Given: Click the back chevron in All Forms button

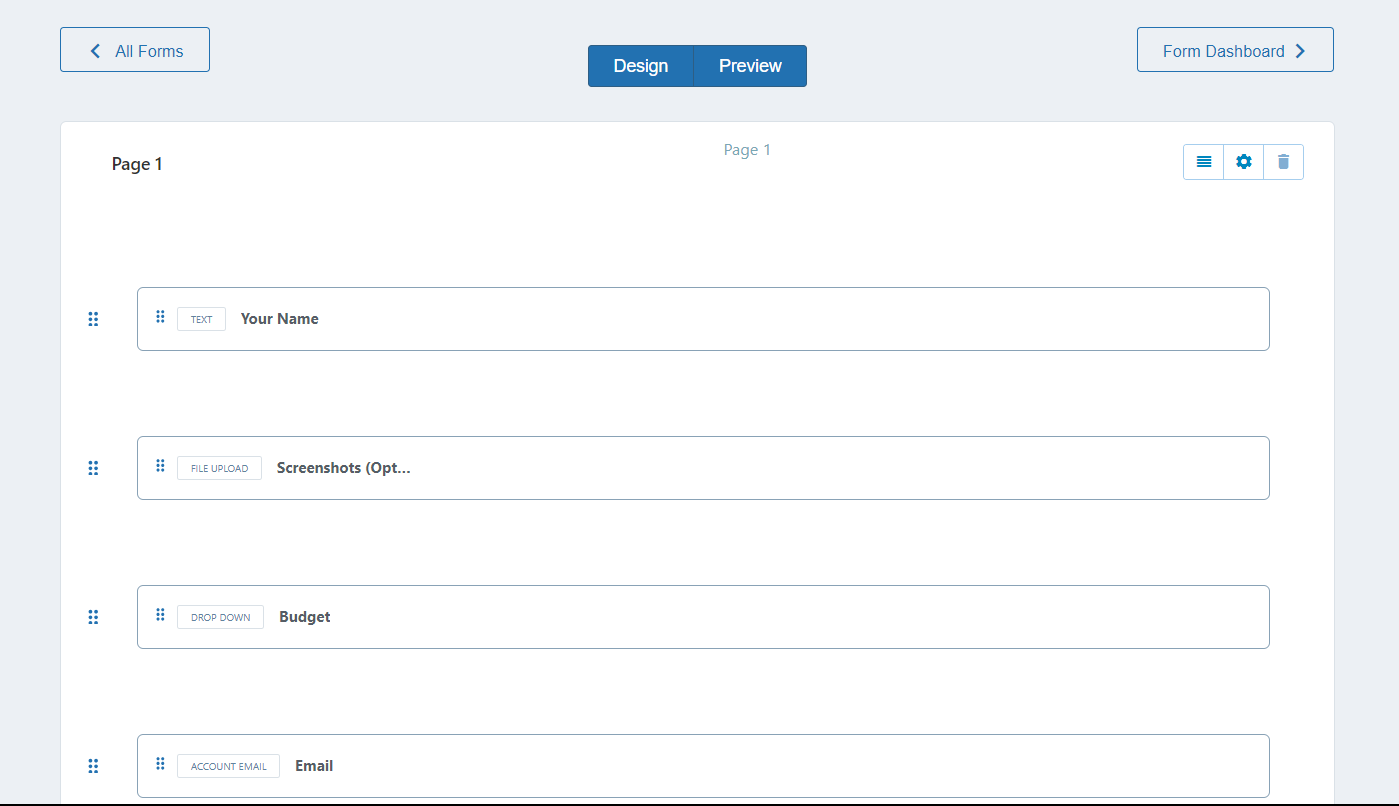Looking at the screenshot, I should coord(95,49).
